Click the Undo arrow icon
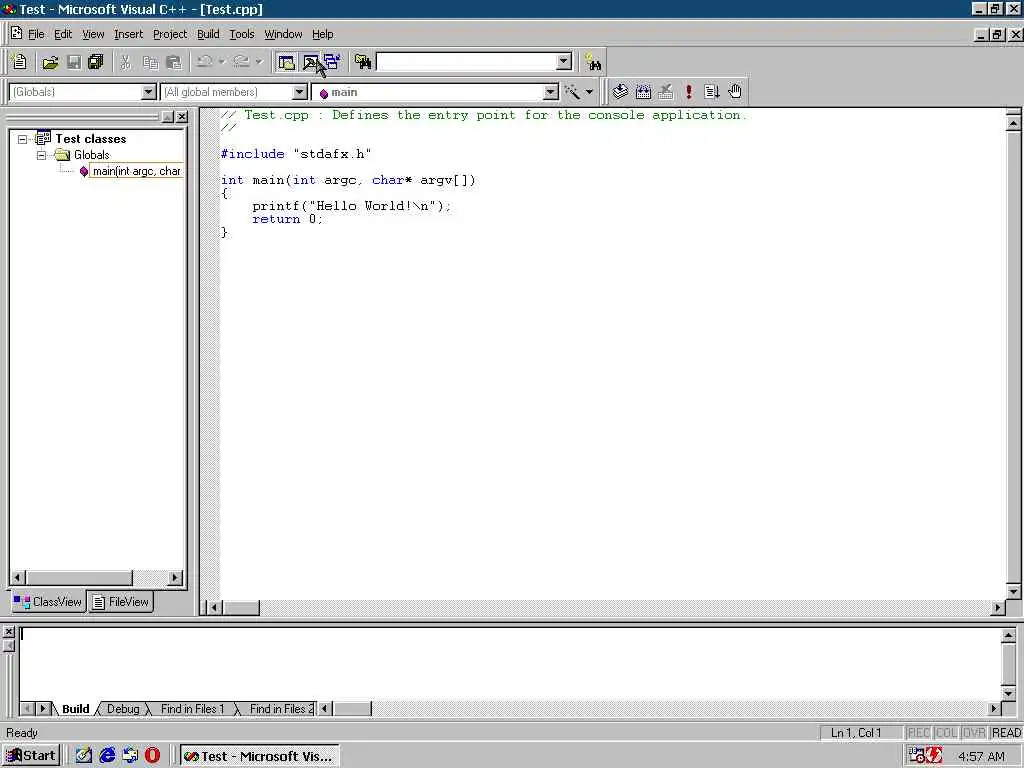Screen dimensions: 1024x768 pos(204,62)
